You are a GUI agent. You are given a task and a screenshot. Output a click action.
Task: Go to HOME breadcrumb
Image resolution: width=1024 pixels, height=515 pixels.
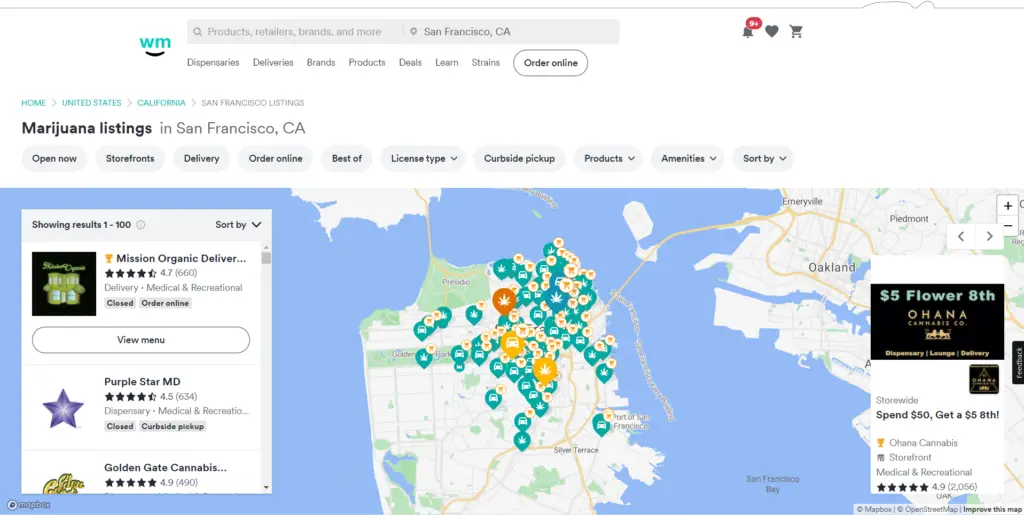point(34,103)
